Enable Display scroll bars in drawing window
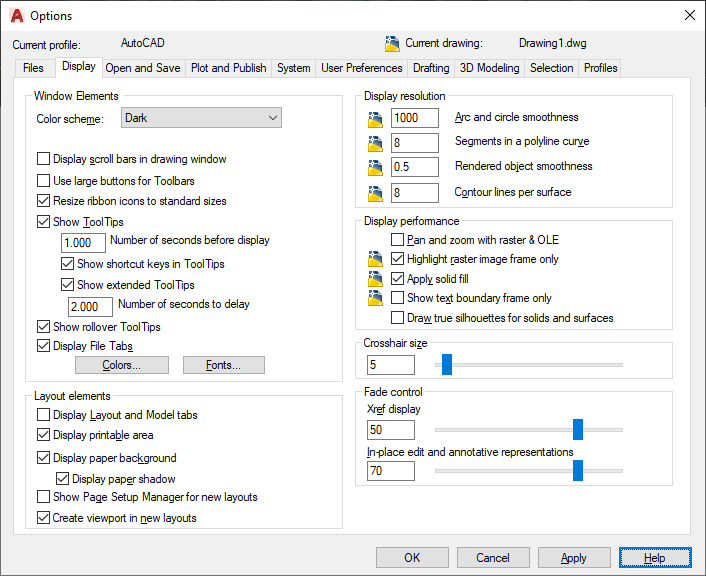This screenshot has width=706, height=576. 43,159
